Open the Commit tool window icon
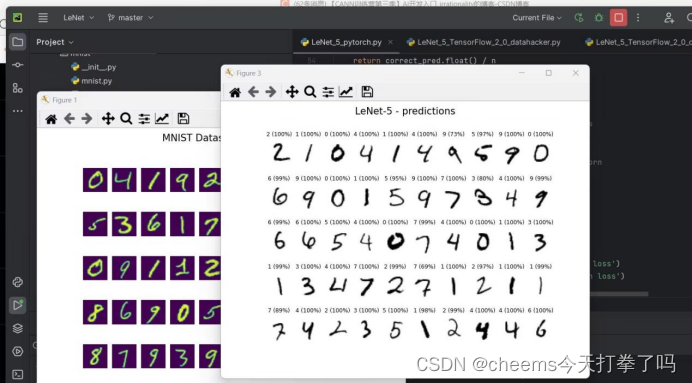This screenshot has height=383, width=692. (18, 65)
